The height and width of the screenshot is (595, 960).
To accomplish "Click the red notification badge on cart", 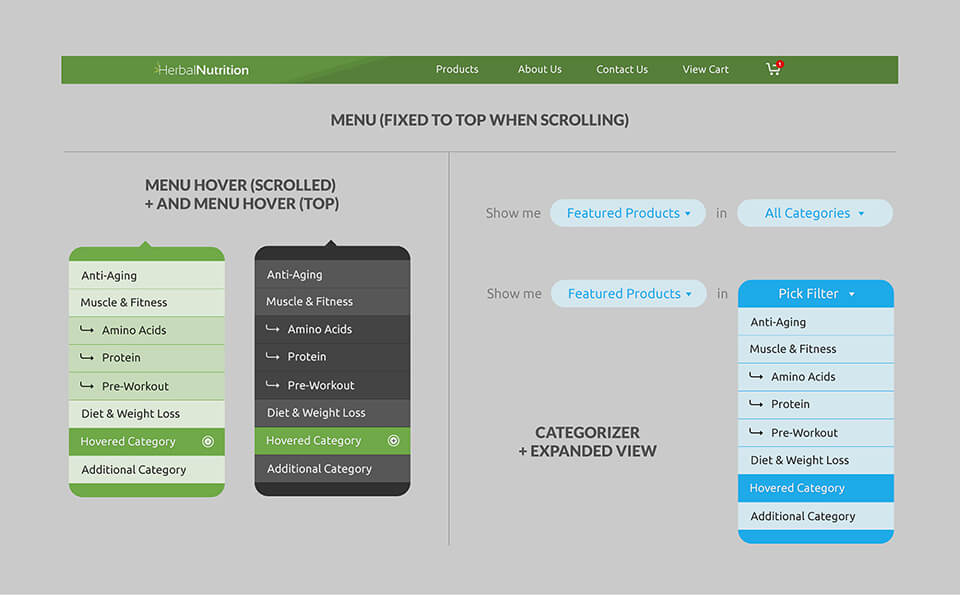I will 779,64.
